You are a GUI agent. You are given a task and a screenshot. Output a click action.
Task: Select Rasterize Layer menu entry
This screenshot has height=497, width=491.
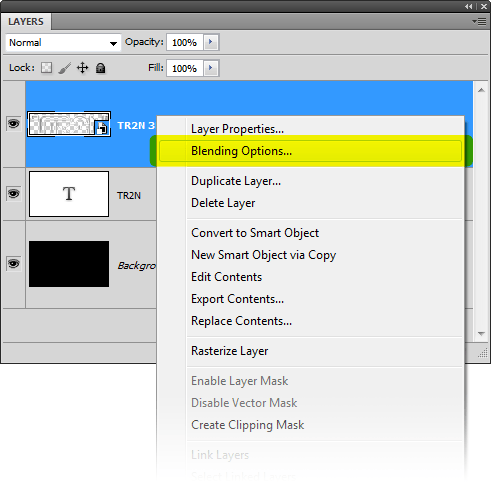tap(230, 351)
